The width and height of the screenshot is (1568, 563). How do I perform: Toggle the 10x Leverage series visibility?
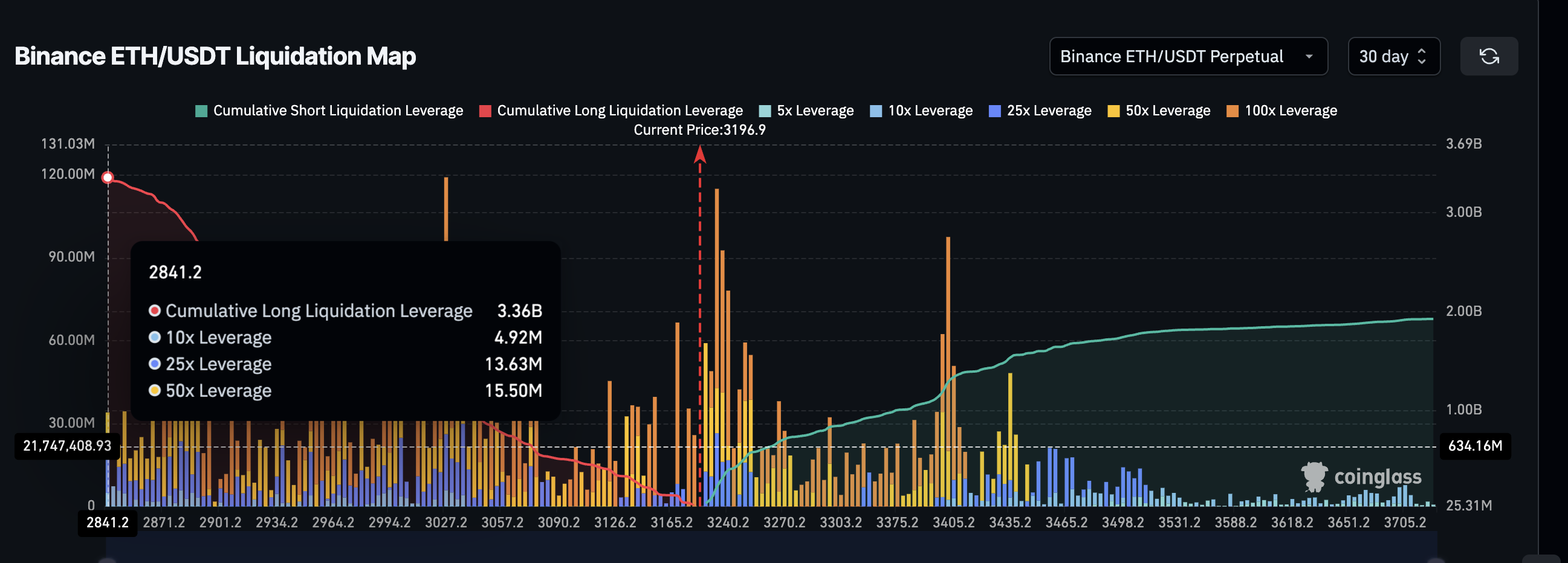point(921,110)
